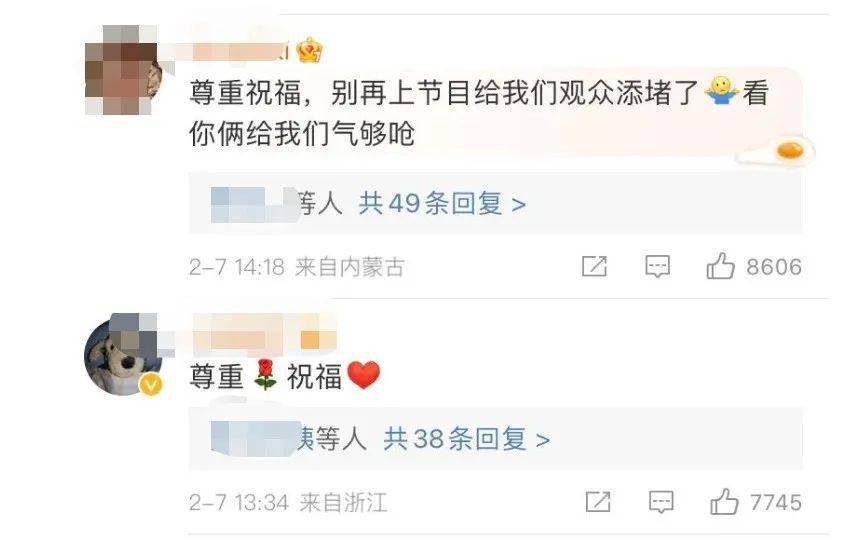Click the yellow V verified badge
The height and width of the screenshot is (540, 844).
pos(151,384)
